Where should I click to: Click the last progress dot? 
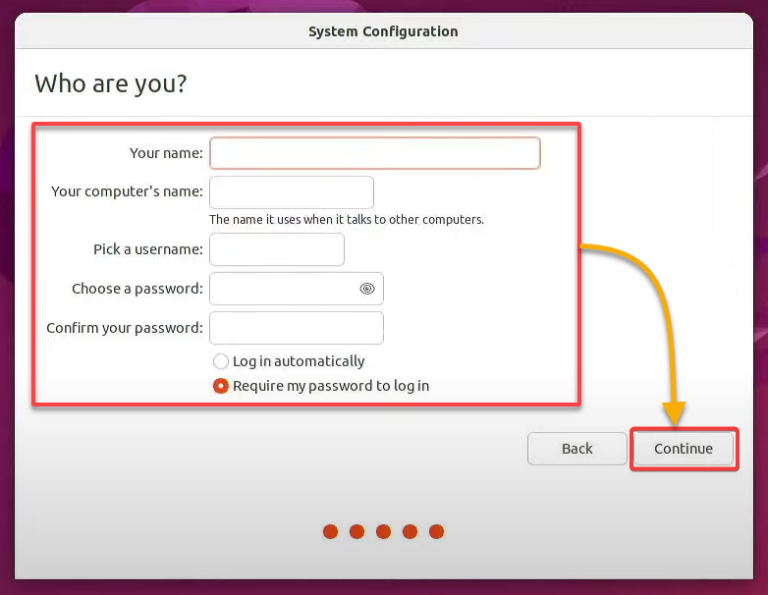(436, 532)
